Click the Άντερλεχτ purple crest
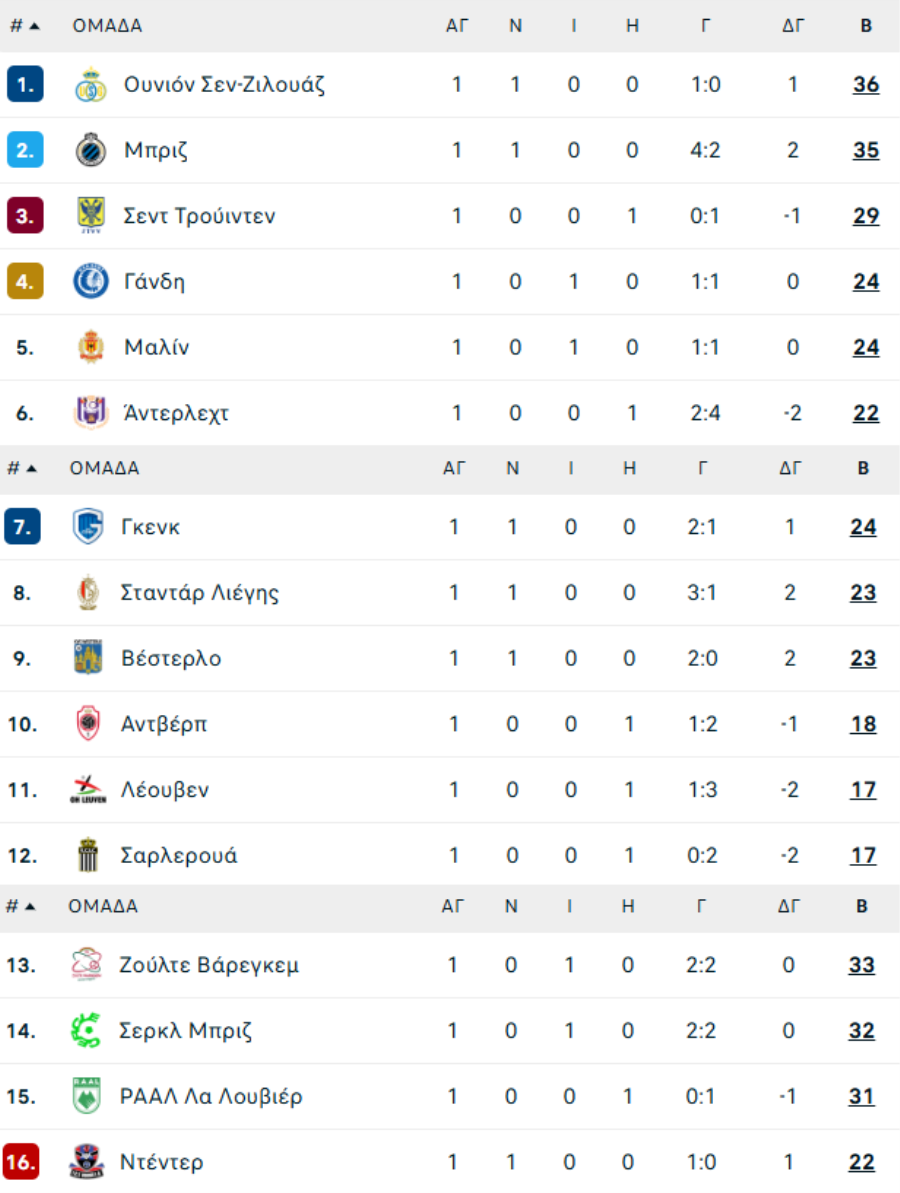 pyautogui.click(x=91, y=413)
